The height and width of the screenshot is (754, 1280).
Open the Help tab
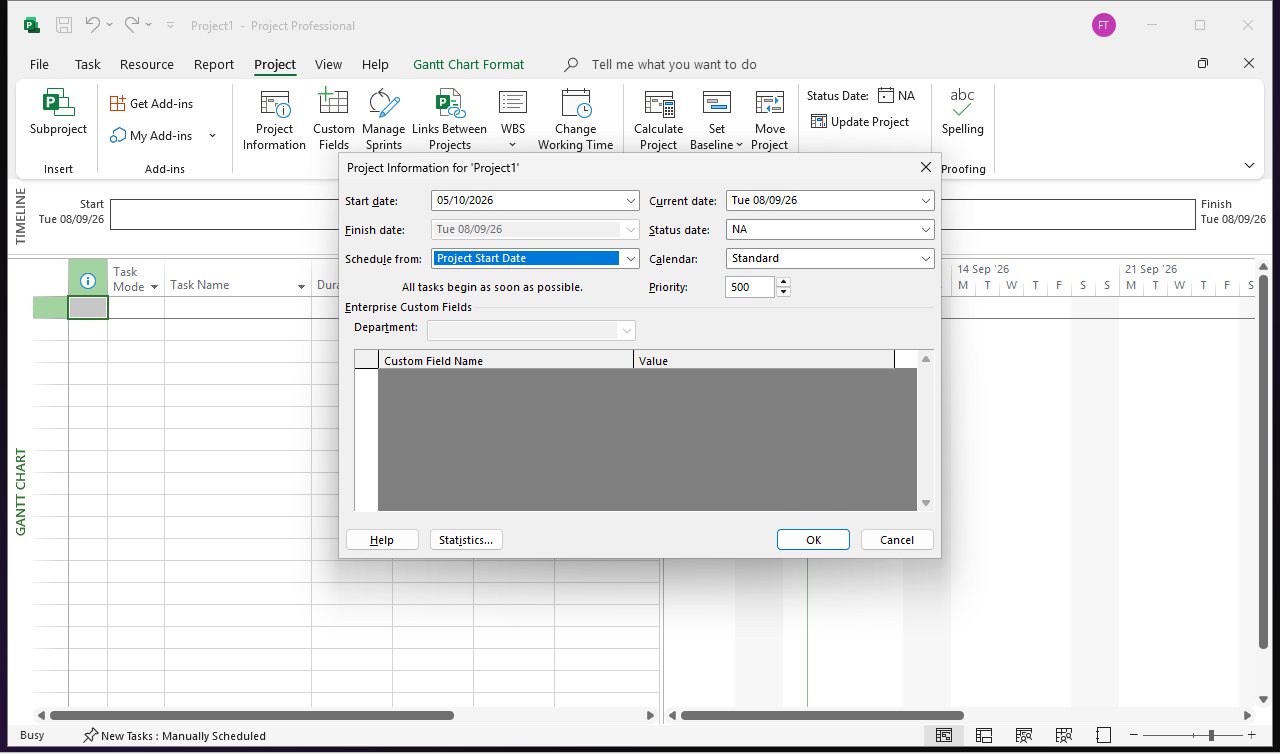(x=375, y=64)
